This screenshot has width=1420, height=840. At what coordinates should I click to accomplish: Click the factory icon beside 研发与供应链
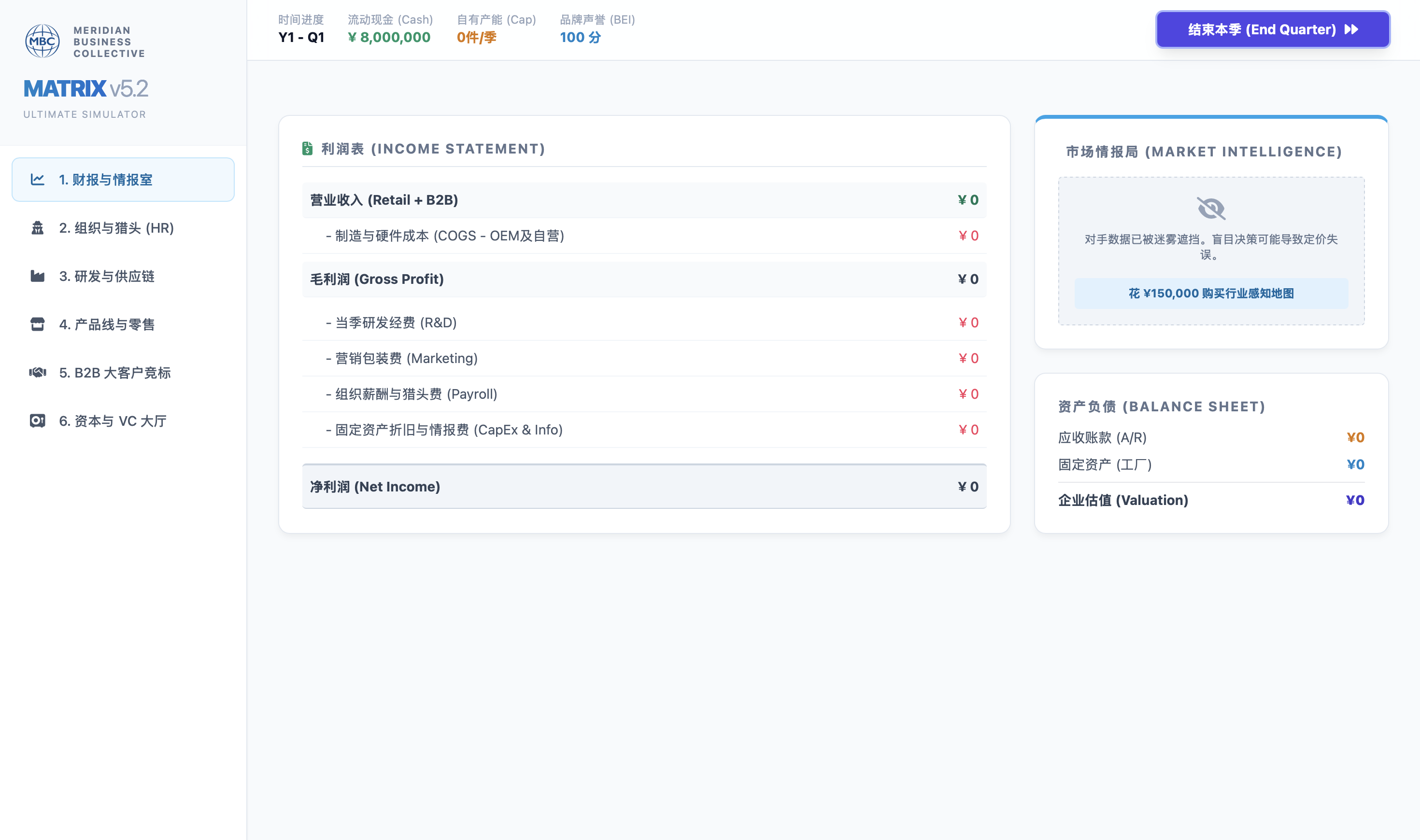pyautogui.click(x=37, y=276)
